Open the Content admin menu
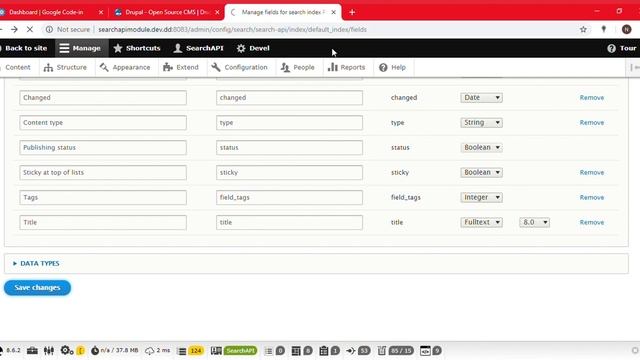 click(17, 67)
